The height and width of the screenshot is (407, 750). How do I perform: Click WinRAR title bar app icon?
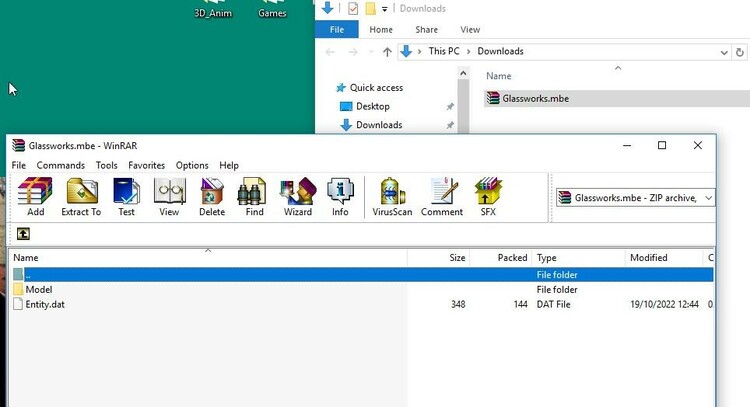pyautogui.click(x=18, y=145)
